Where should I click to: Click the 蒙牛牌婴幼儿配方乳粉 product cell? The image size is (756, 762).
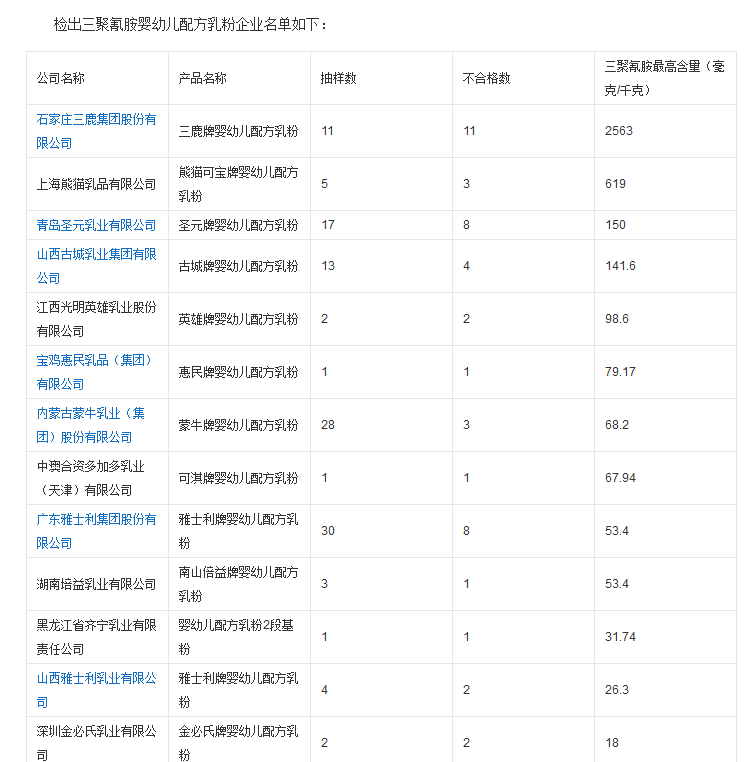[x=238, y=425]
